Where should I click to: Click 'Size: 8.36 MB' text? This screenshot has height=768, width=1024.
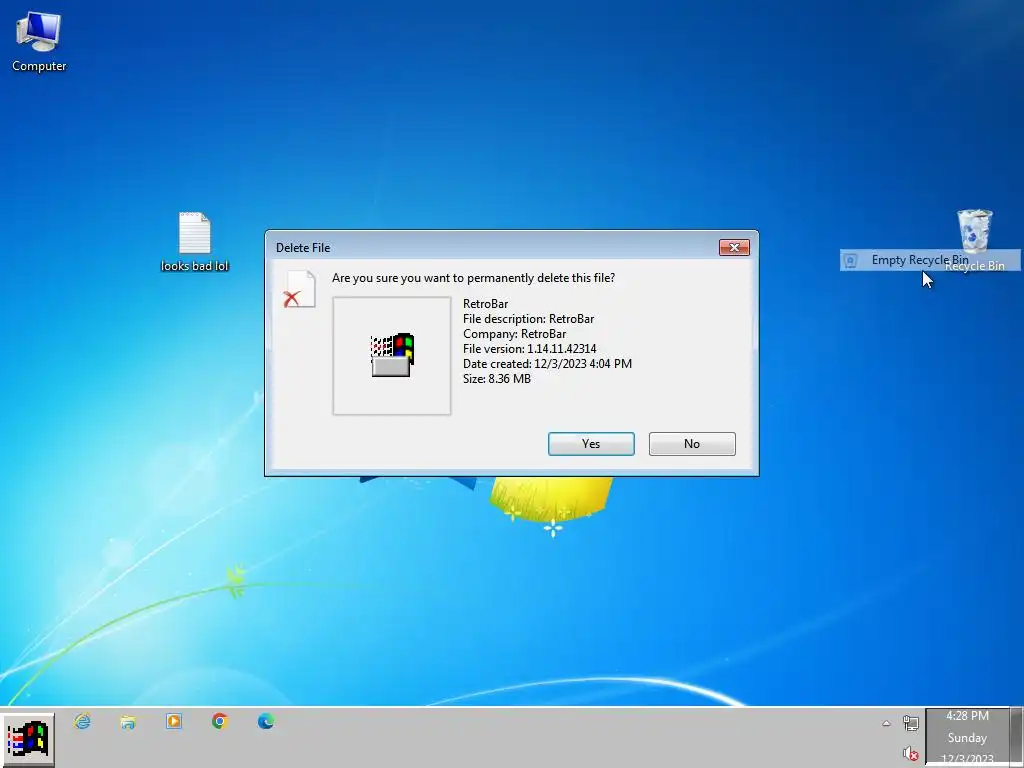tap(497, 379)
